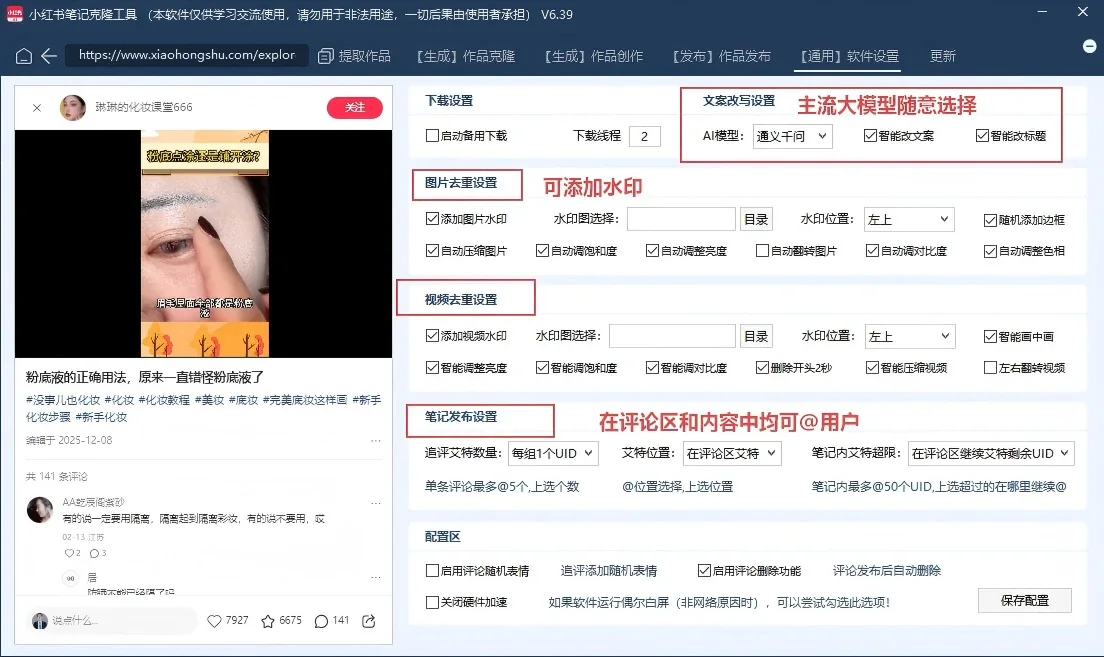Viewport: 1104px width, 657px height.
Task: Click reply bubble icon on AA comment
Action: [x=94, y=553]
